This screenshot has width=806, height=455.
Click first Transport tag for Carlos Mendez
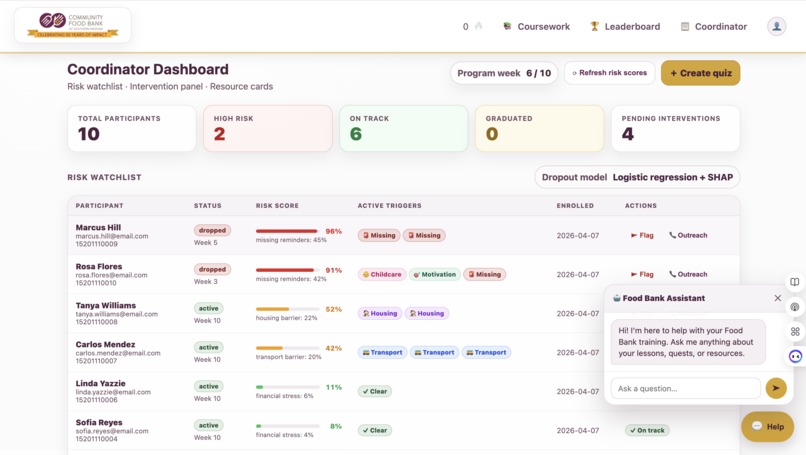click(x=382, y=353)
